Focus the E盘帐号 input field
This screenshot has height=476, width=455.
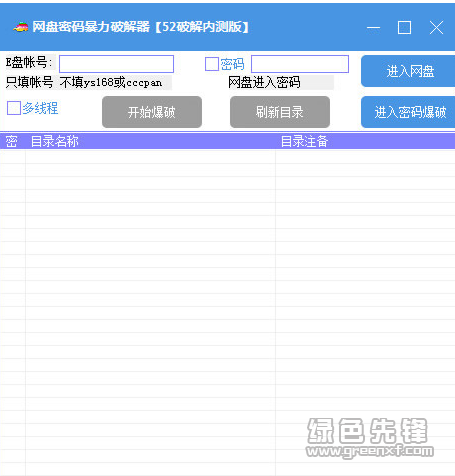click(x=116, y=64)
